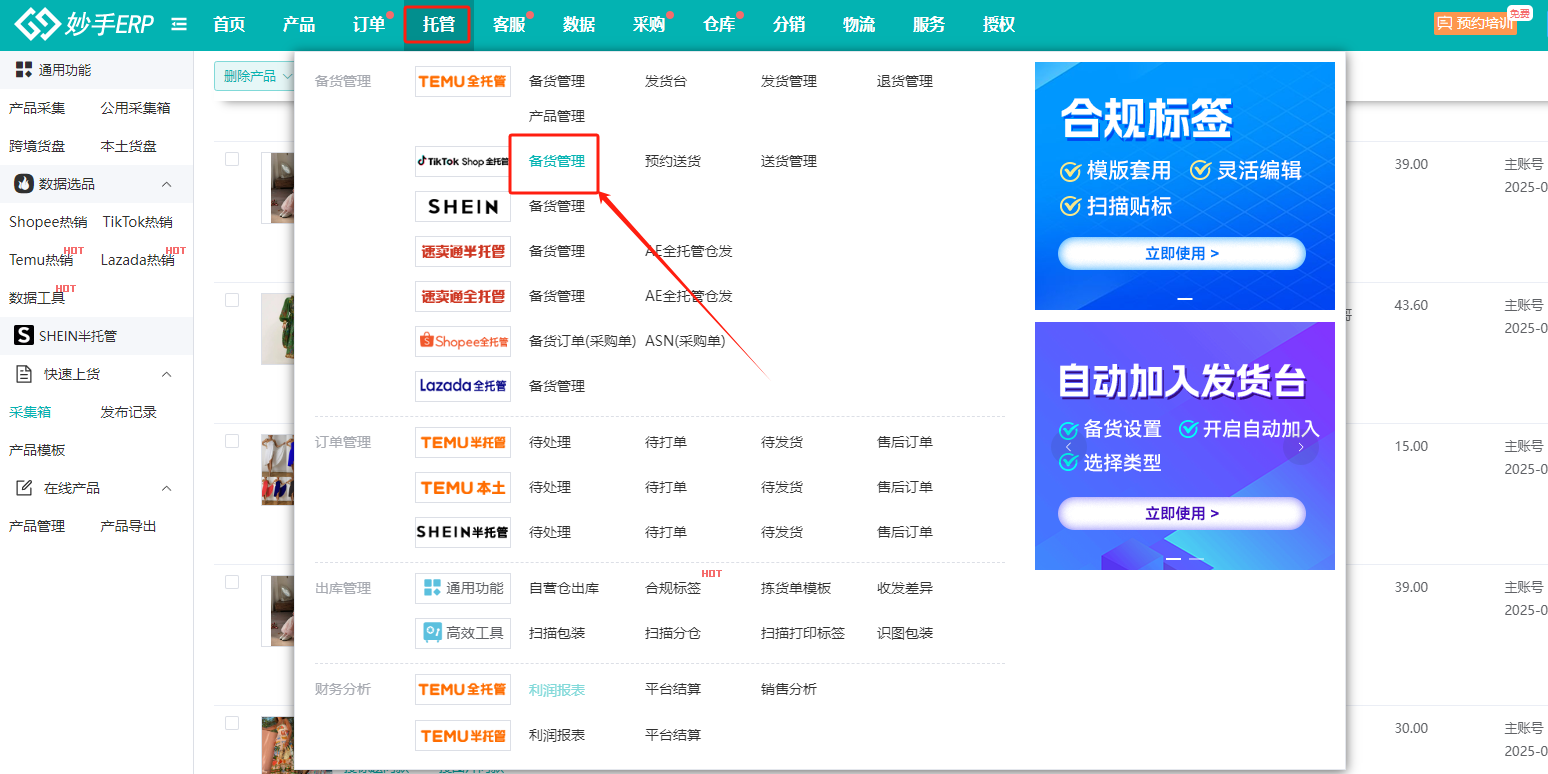Open the 物流 top menu
Screen dimensions: 1548x774
(859, 24)
